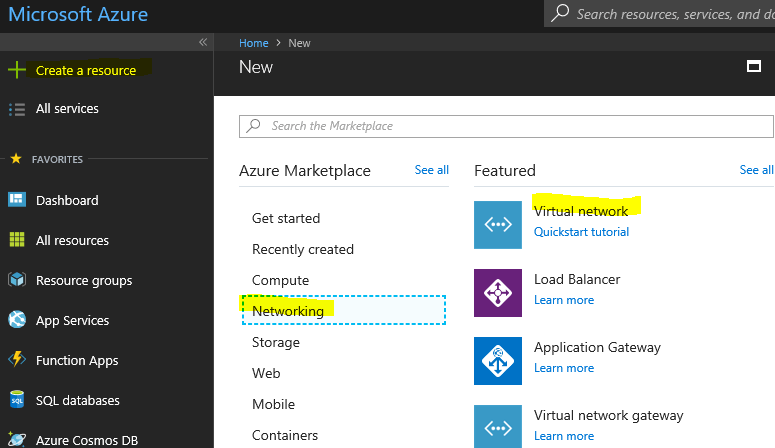Click the Microsoft Azure logo text
This screenshot has width=775, height=448.
(x=78, y=14)
